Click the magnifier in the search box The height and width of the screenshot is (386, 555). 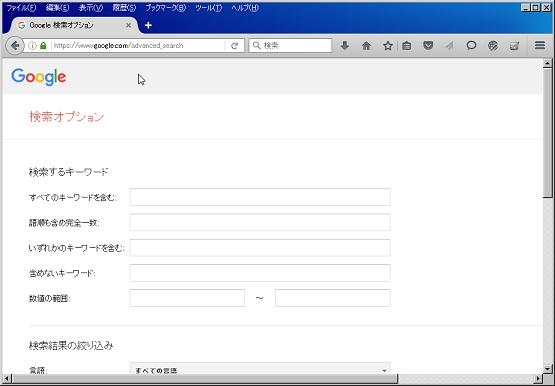pyautogui.click(x=257, y=46)
